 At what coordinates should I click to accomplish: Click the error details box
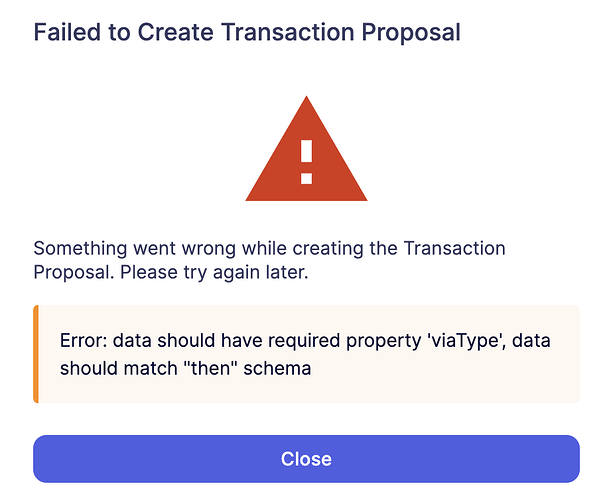(x=306, y=354)
